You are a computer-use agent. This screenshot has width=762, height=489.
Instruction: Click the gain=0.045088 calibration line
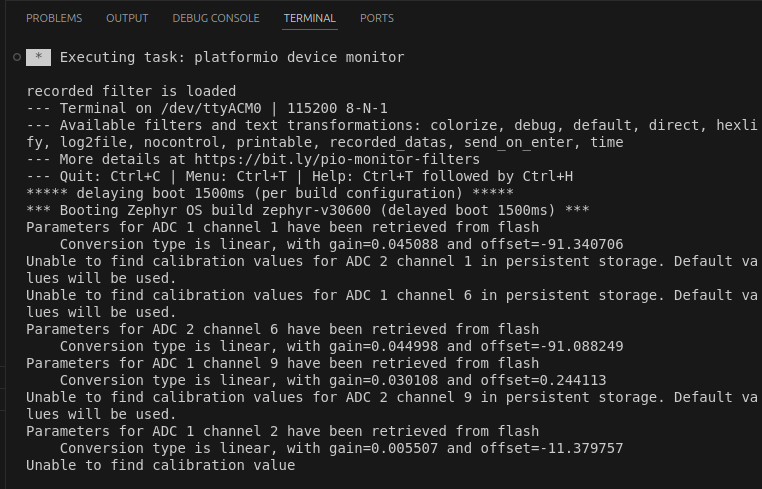click(341, 244)
